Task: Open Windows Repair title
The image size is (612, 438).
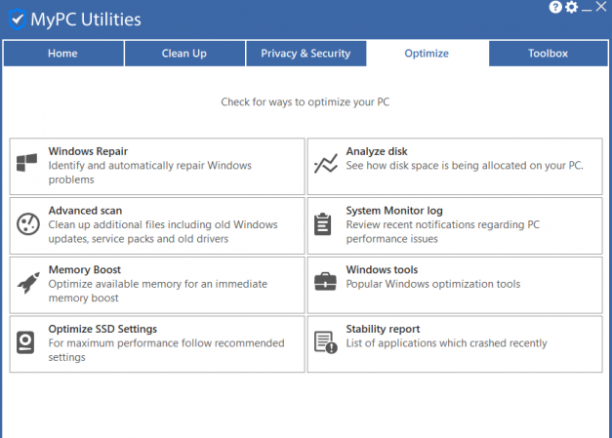Action: (x=88, y=151)
